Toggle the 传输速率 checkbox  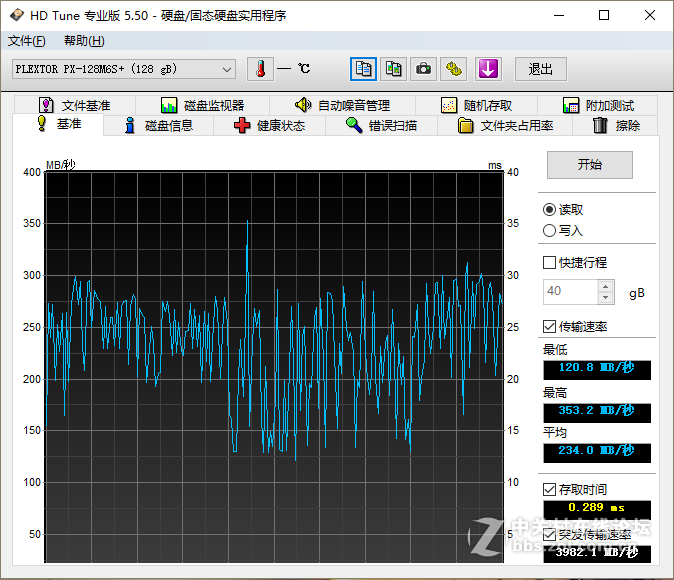(549, 327)
